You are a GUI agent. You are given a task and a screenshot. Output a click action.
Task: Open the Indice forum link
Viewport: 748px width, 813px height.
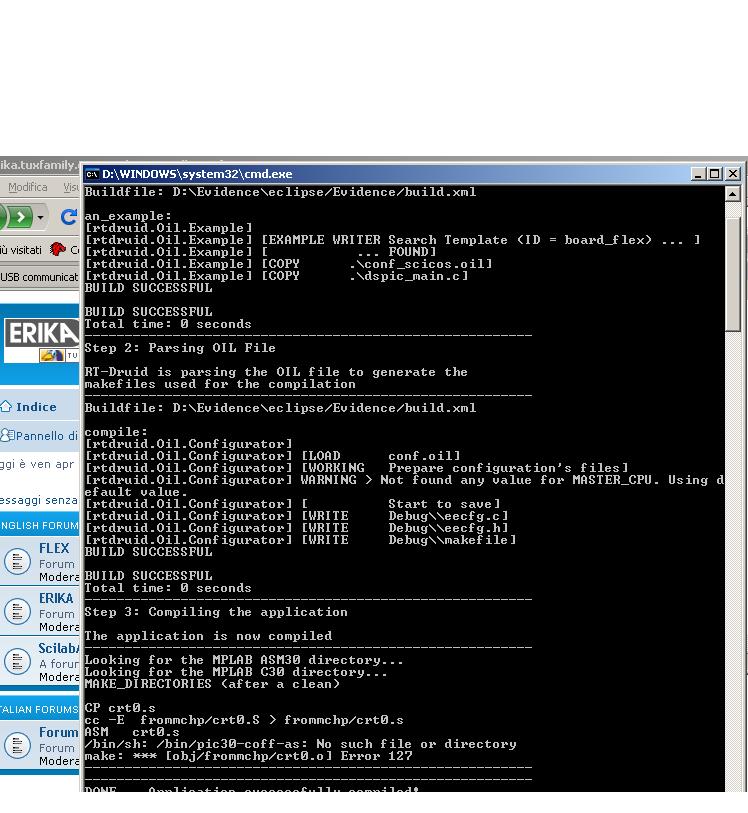click(x=36, y=407)
